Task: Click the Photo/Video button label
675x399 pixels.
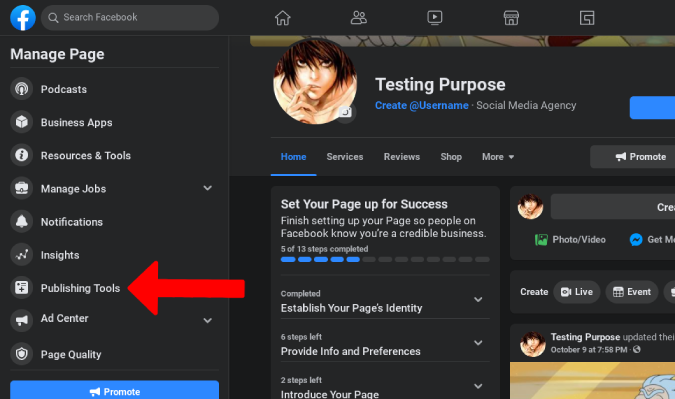Action: click(579, 240)
